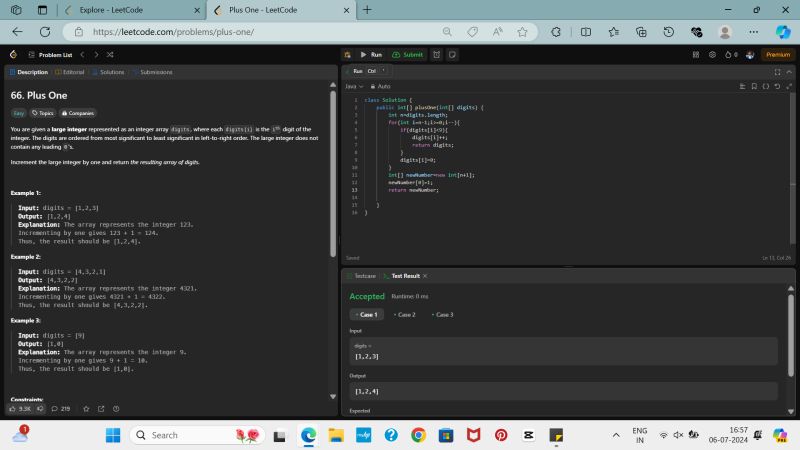
Task: Close the Test Result tab
Action: 425,276
